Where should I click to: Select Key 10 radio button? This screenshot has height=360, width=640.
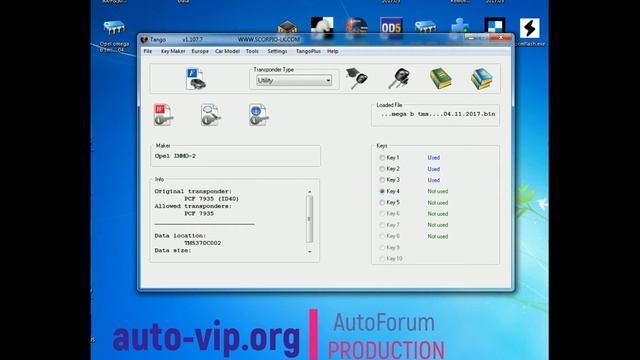pyautogui.click(x=382, y=259)
